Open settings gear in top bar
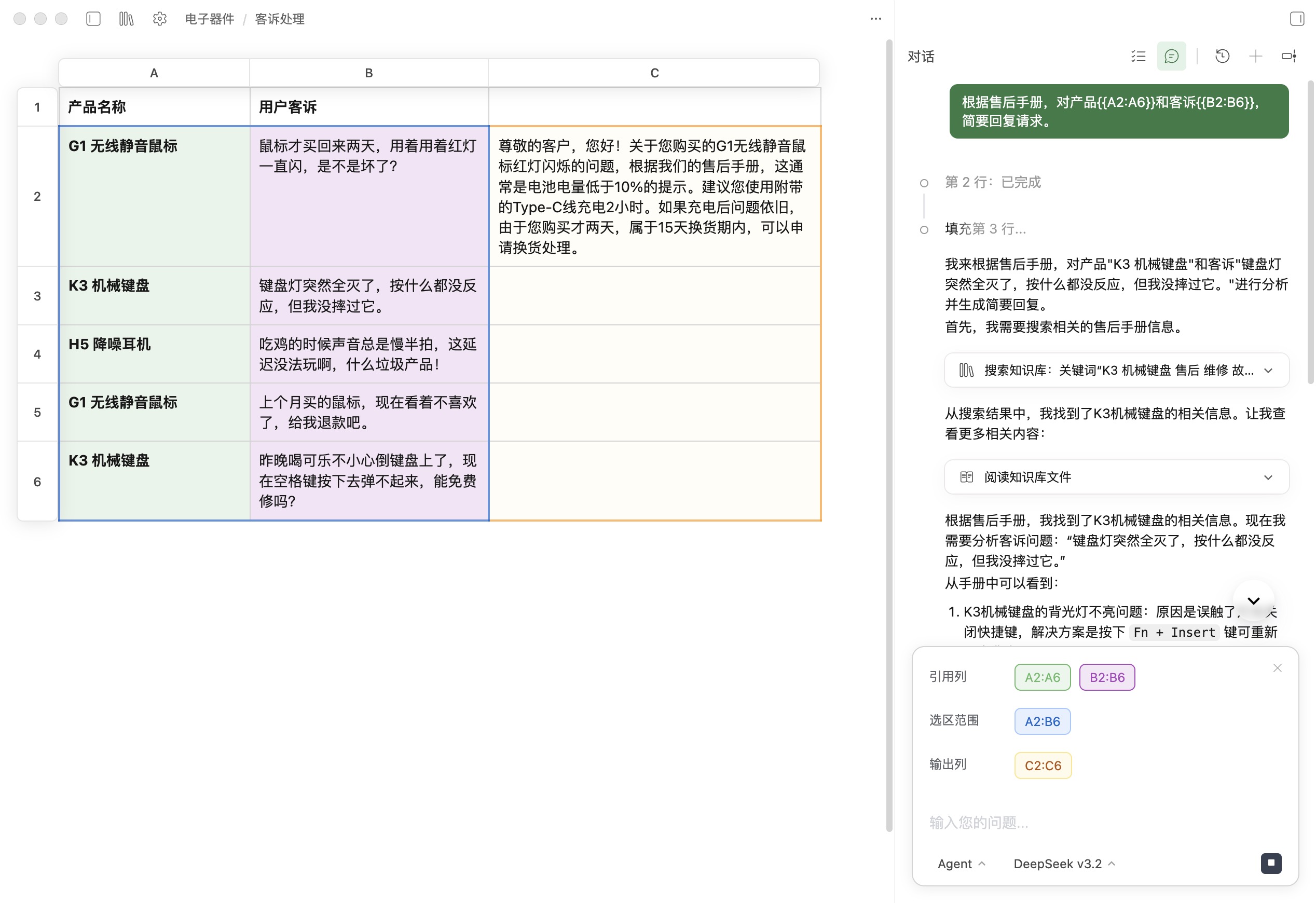Screen dimensions: 1316x903 (160, 19)
